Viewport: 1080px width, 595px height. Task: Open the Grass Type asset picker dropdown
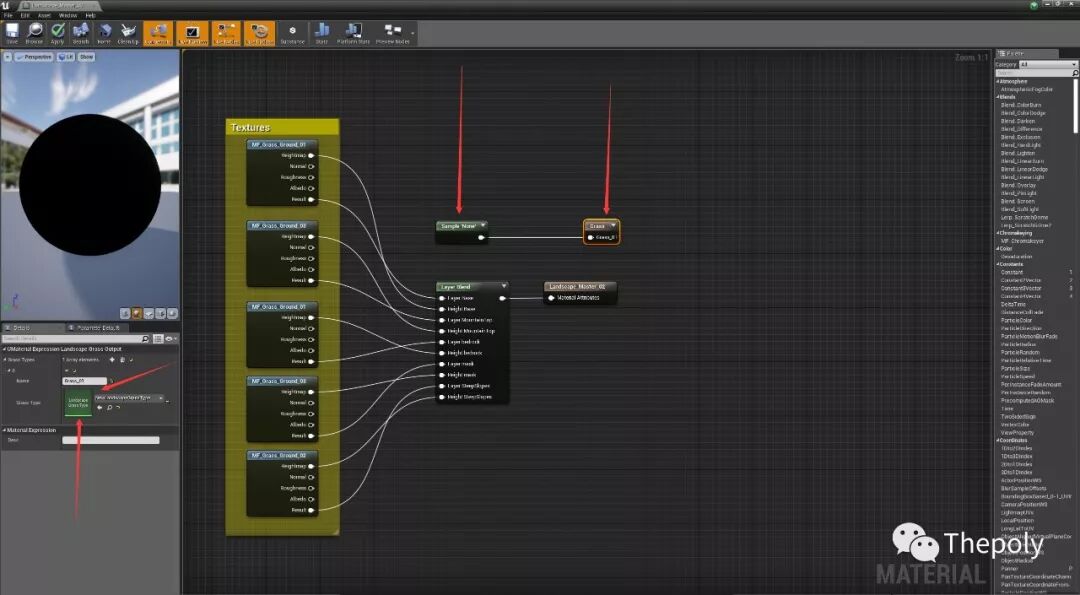(129, 398)
